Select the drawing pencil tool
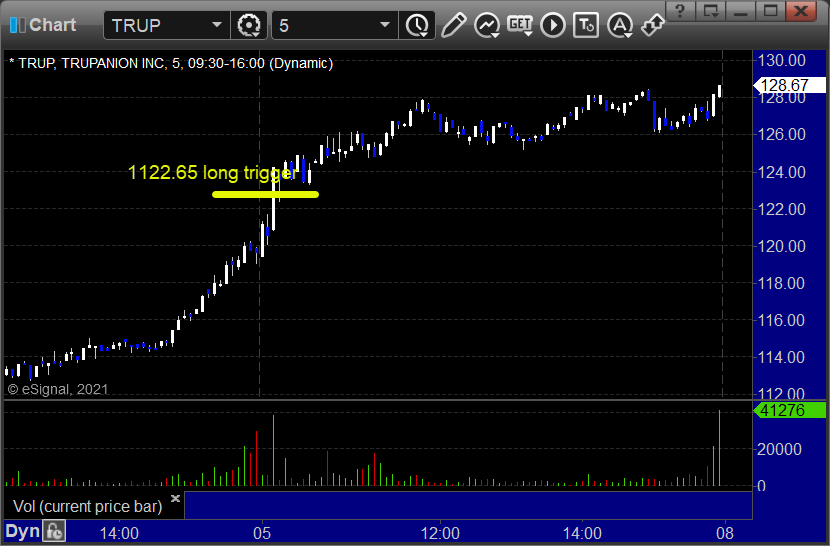Viewport: 830px width, 546px height. [453, 25]
